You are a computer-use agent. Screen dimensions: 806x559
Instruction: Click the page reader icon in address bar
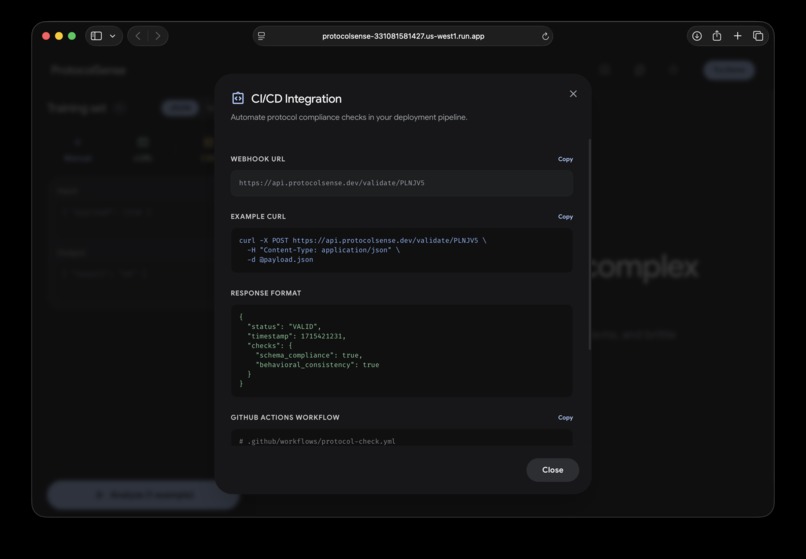coord(262,36)
